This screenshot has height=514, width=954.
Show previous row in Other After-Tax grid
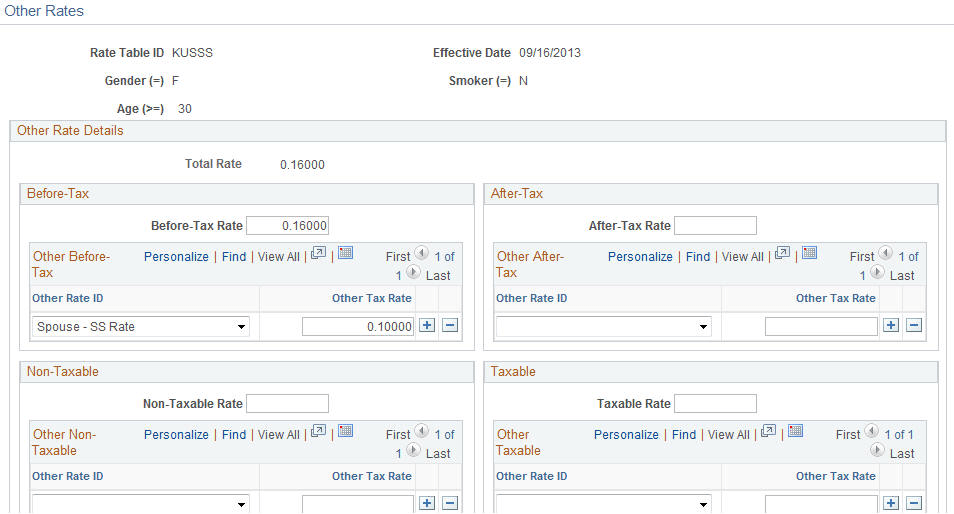(x=886, y=253)
